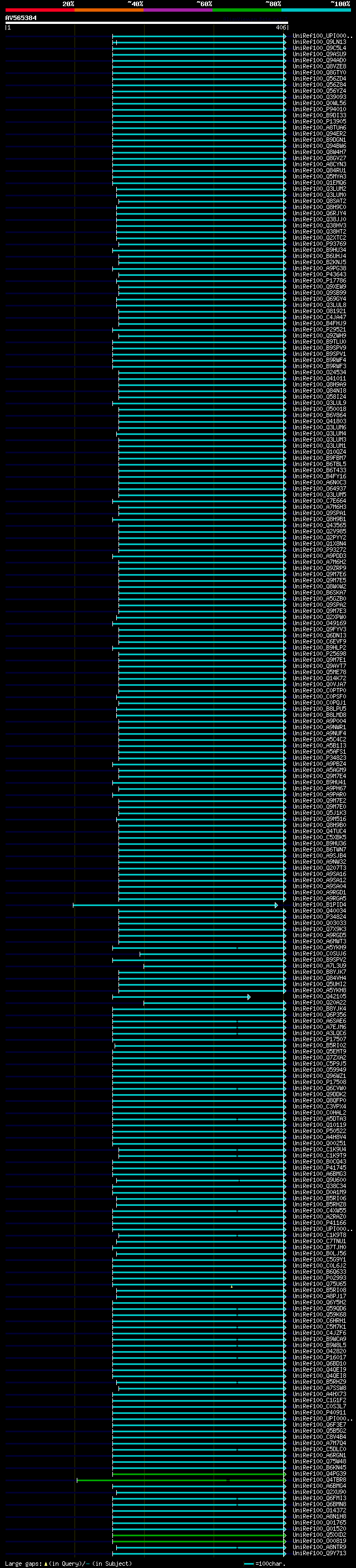
Task: Select label UniRef100_P17508
Action: tap(319, 1082)
